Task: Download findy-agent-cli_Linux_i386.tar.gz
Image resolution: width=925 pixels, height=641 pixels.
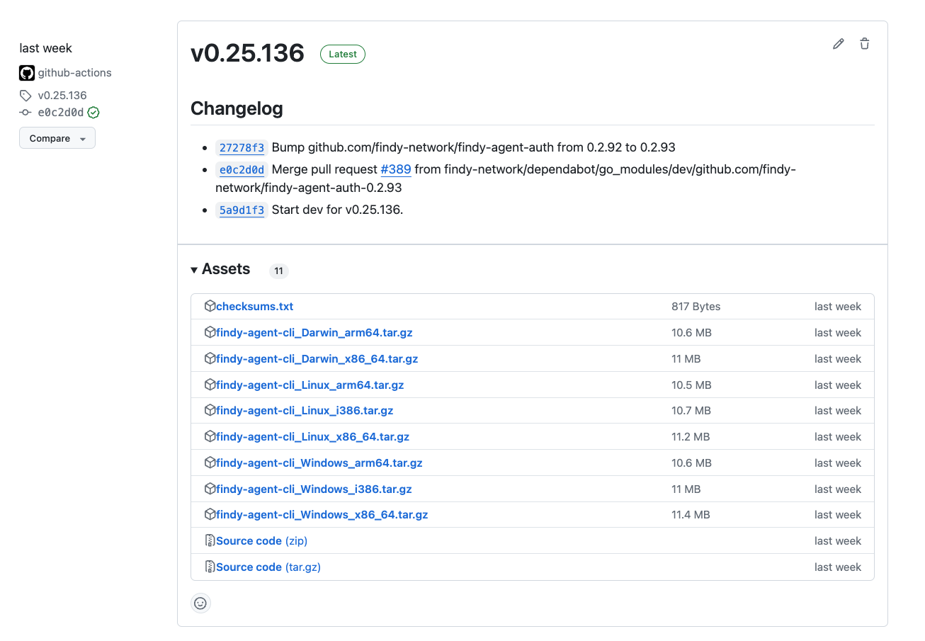Action: click(x=304, y=410)
